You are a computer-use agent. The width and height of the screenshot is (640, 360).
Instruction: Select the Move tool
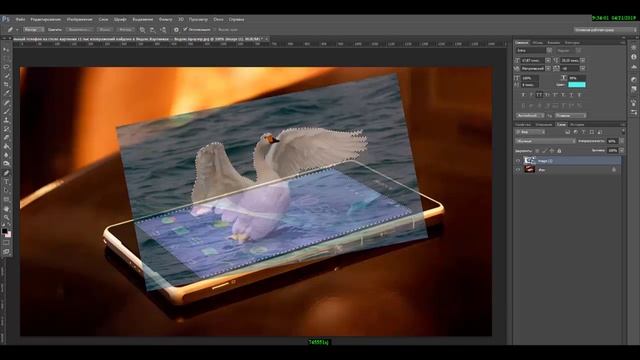tap(6, 49)
